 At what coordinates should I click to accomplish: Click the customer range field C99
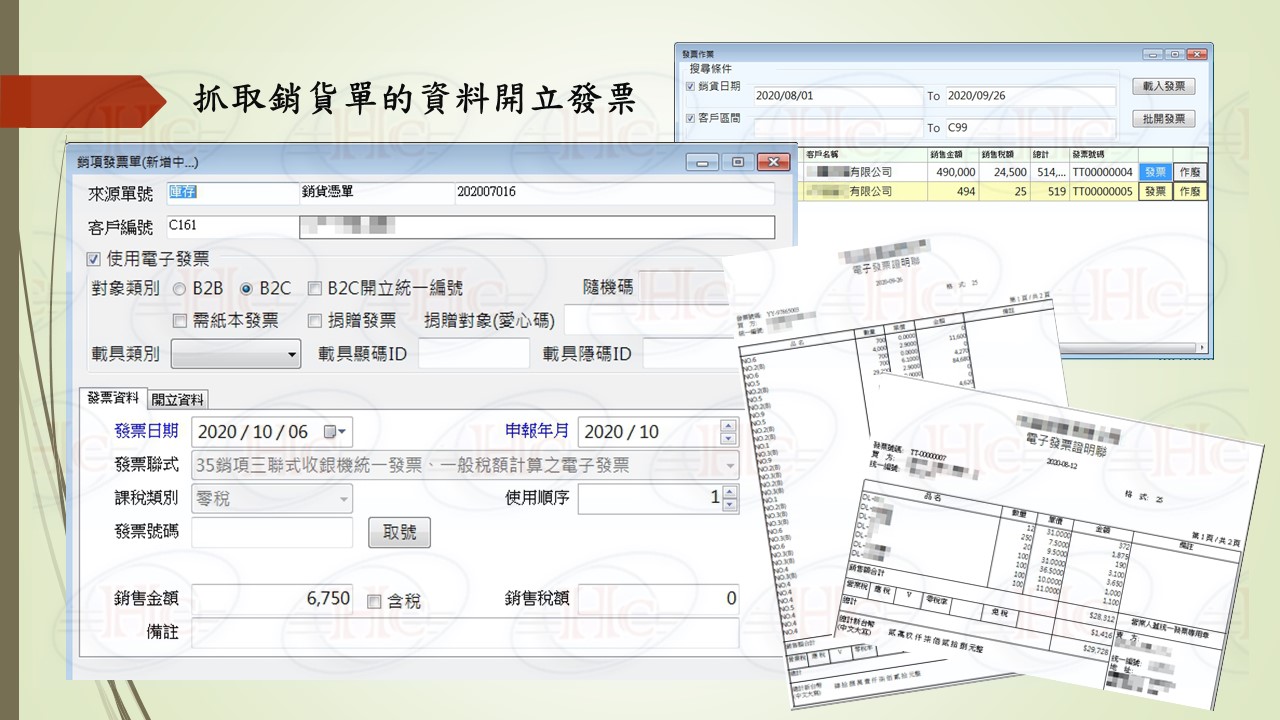(1030, 128)
